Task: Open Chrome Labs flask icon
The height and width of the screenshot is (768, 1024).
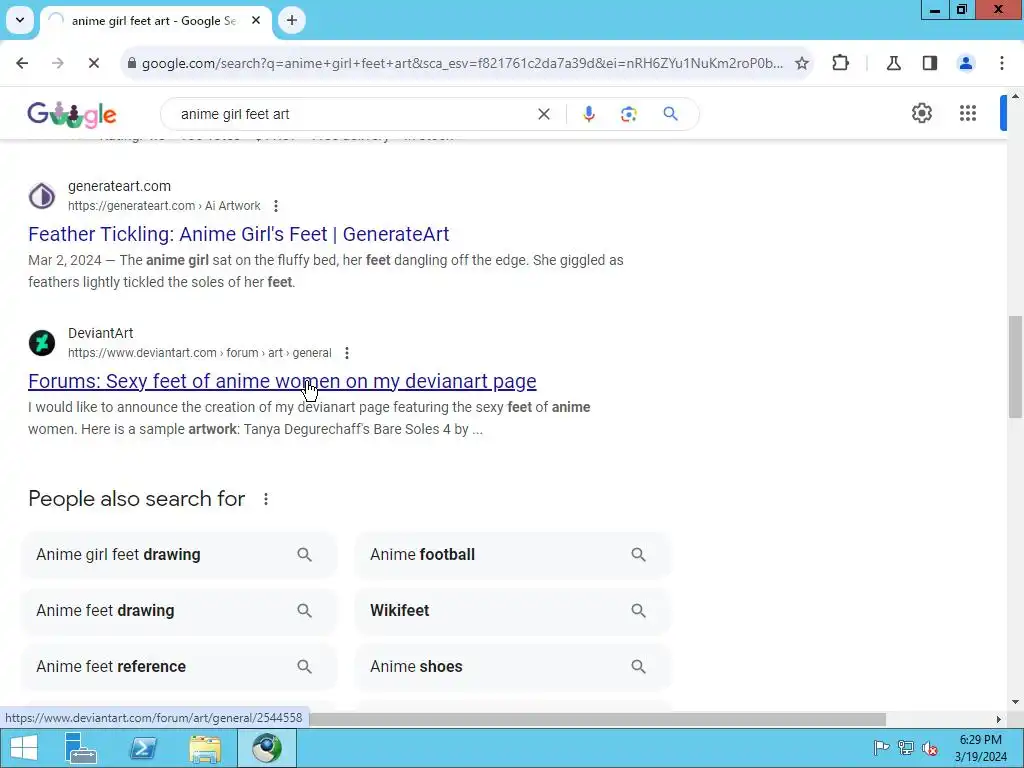Action: [x=893, y=63]
